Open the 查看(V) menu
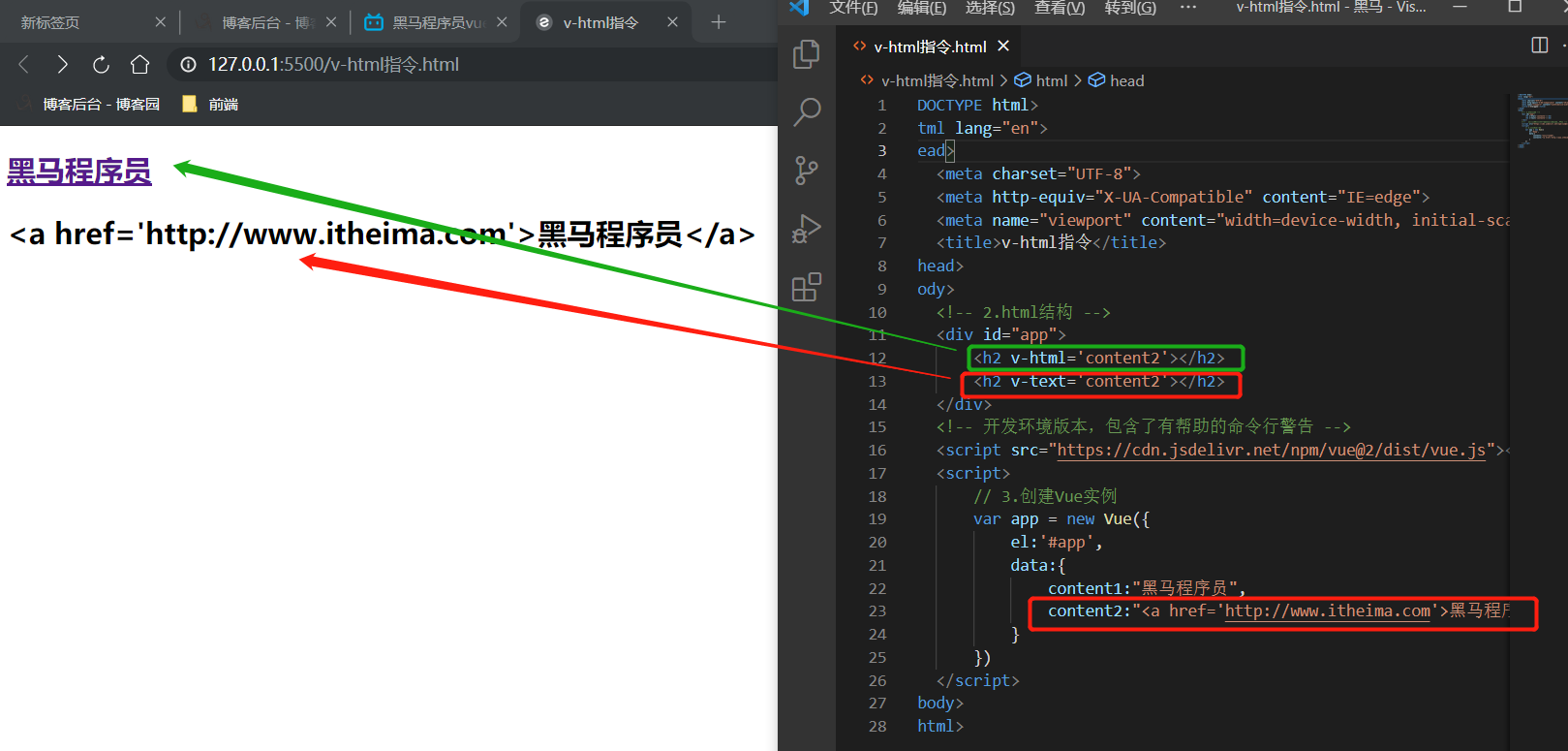 tap(1060, 8)
